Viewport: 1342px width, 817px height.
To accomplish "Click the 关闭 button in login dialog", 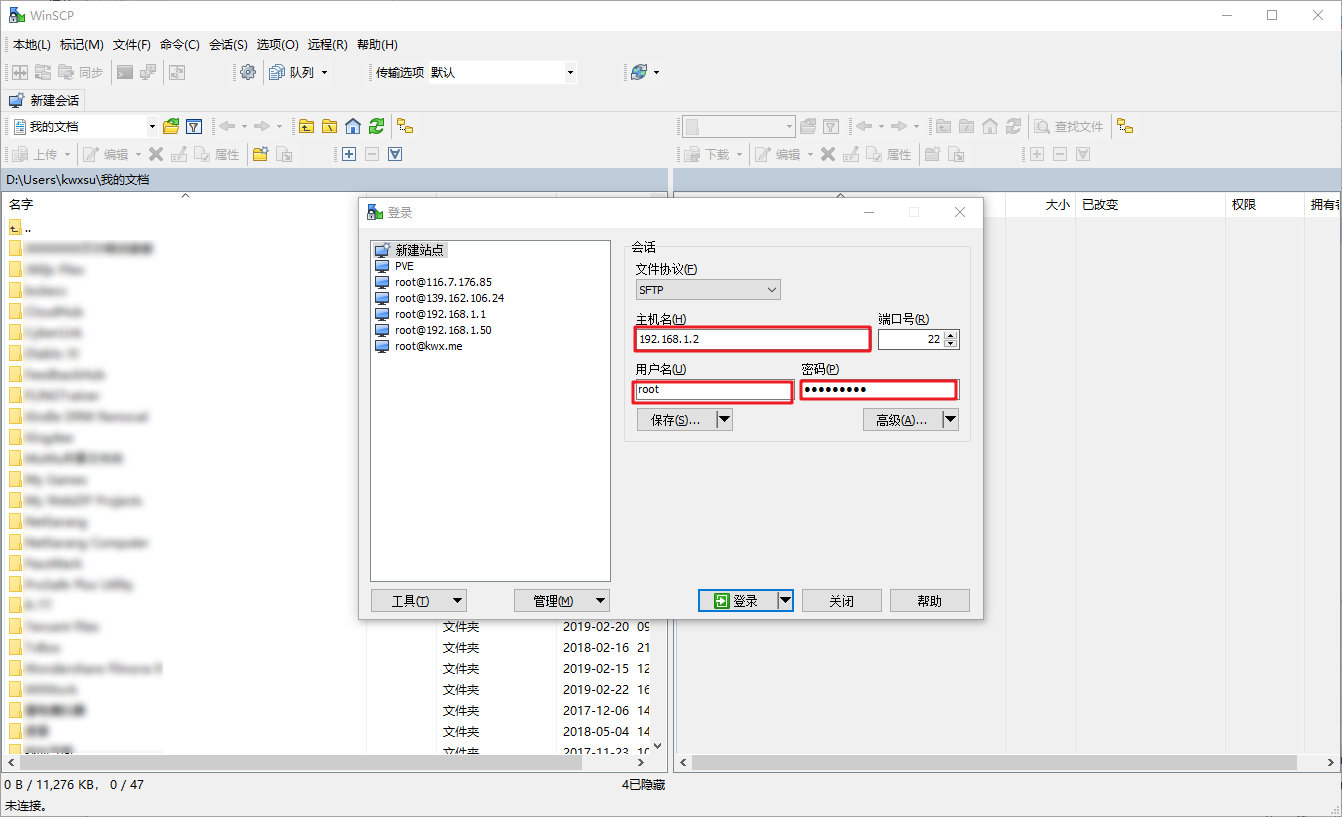I will pyautogui.click(x=841, y=600).
